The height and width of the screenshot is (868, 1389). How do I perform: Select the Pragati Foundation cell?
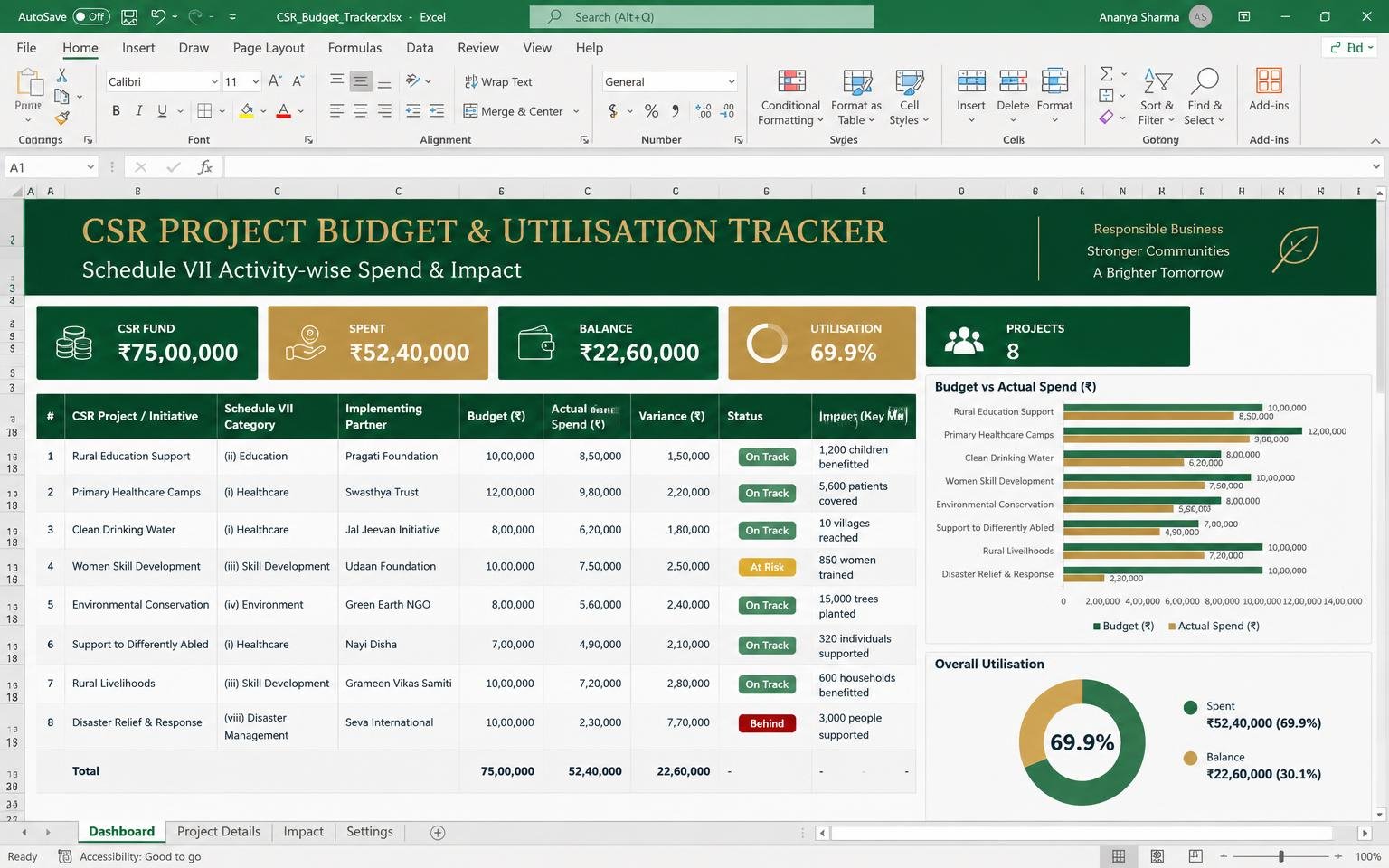(398, 457)
